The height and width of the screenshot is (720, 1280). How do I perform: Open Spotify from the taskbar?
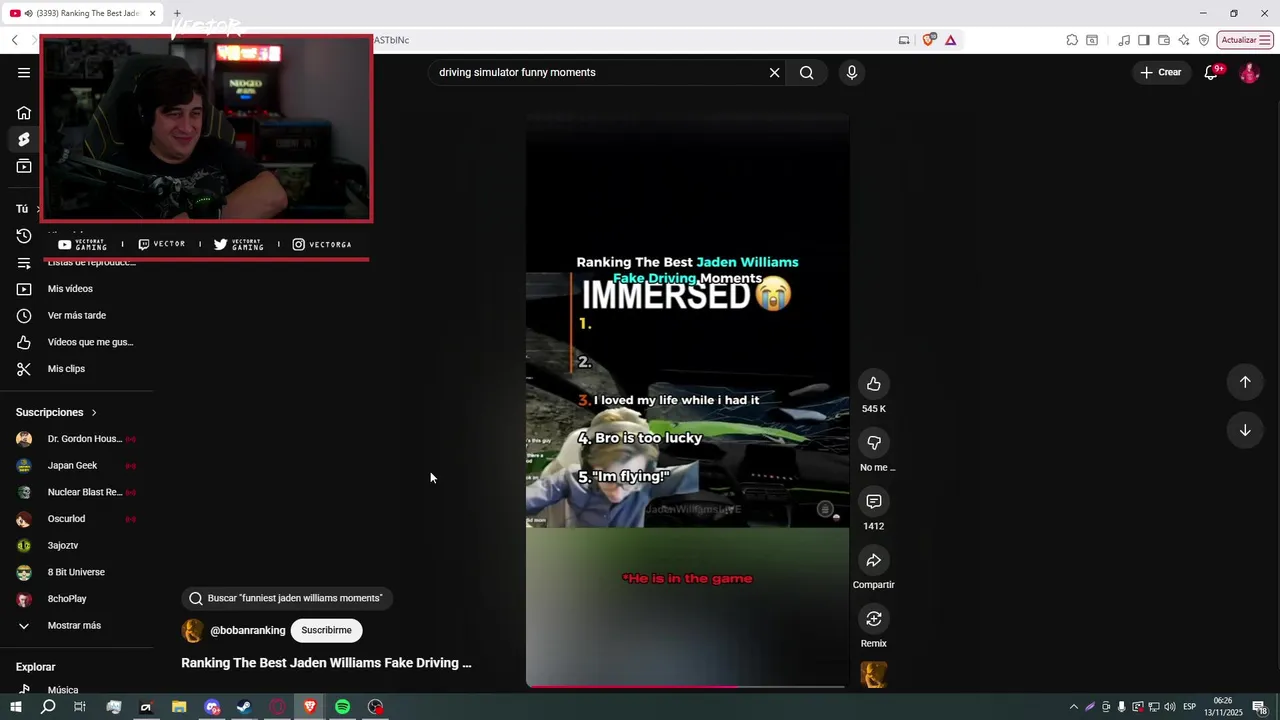[342, 707]
